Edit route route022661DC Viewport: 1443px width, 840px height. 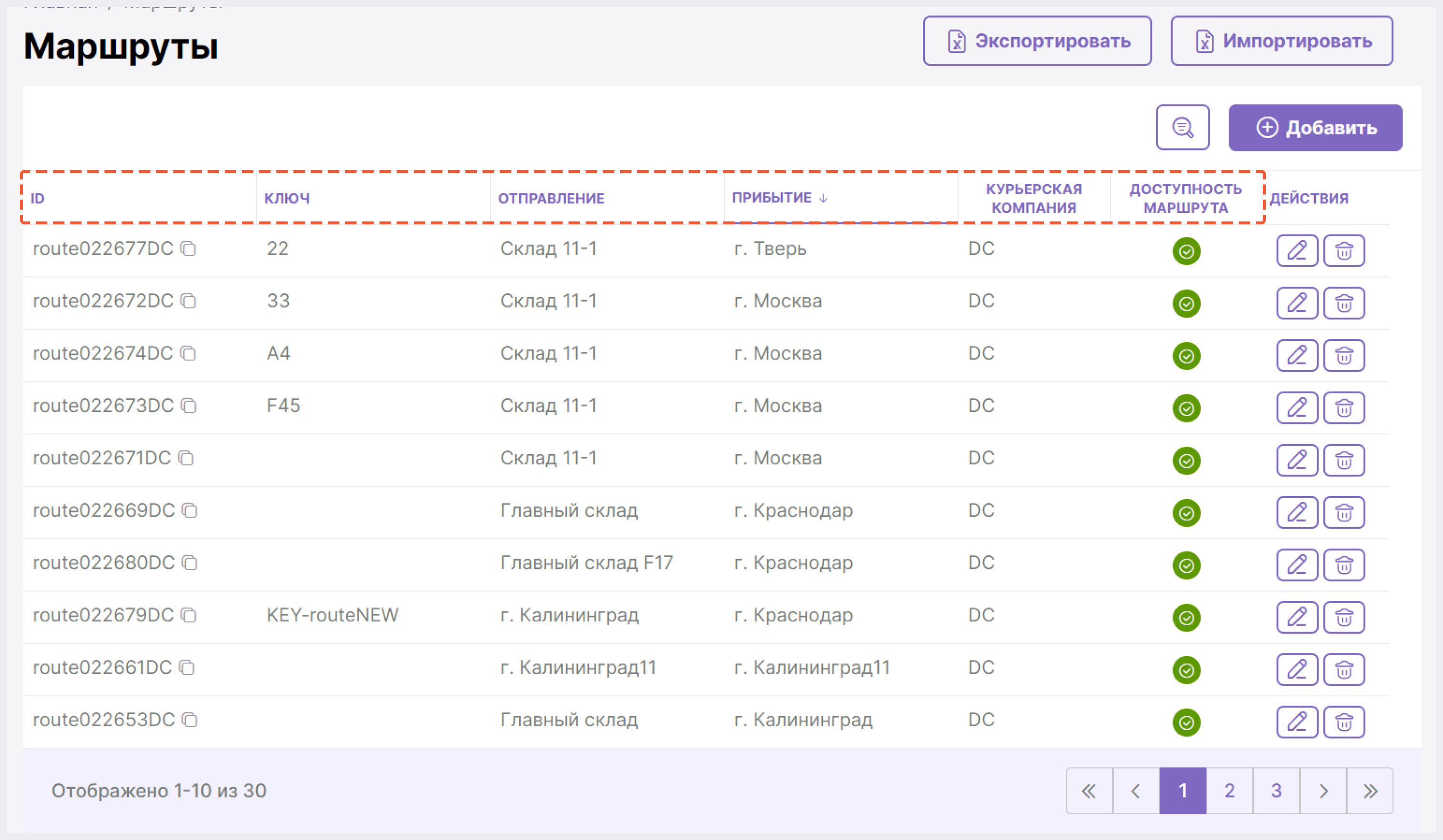pyautogui.click(x=1297, y=670)
